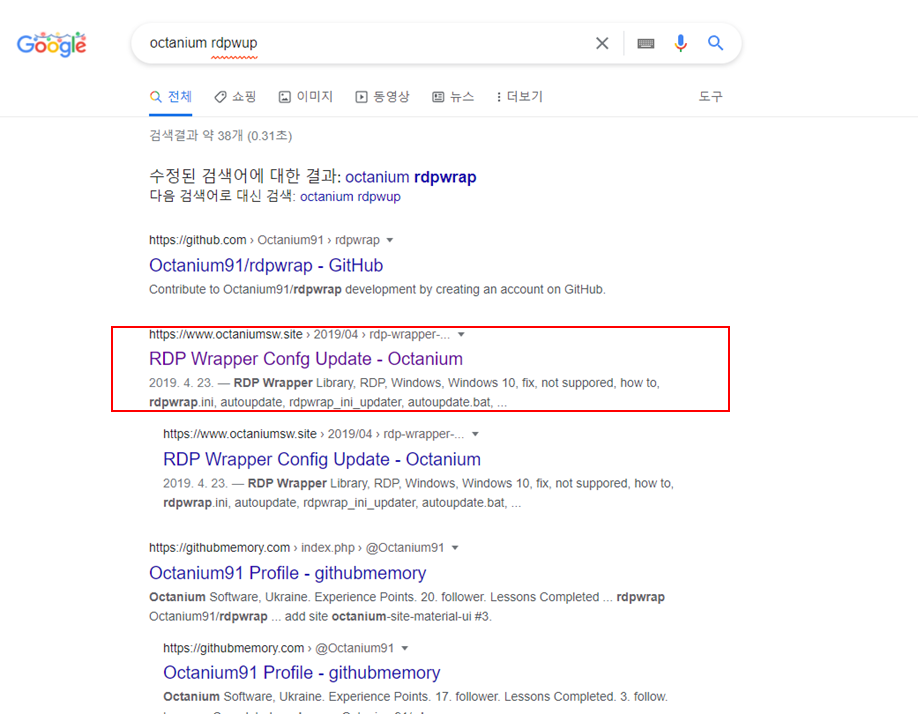
Task: Click the blue magnifier search button
Action: 715,43
